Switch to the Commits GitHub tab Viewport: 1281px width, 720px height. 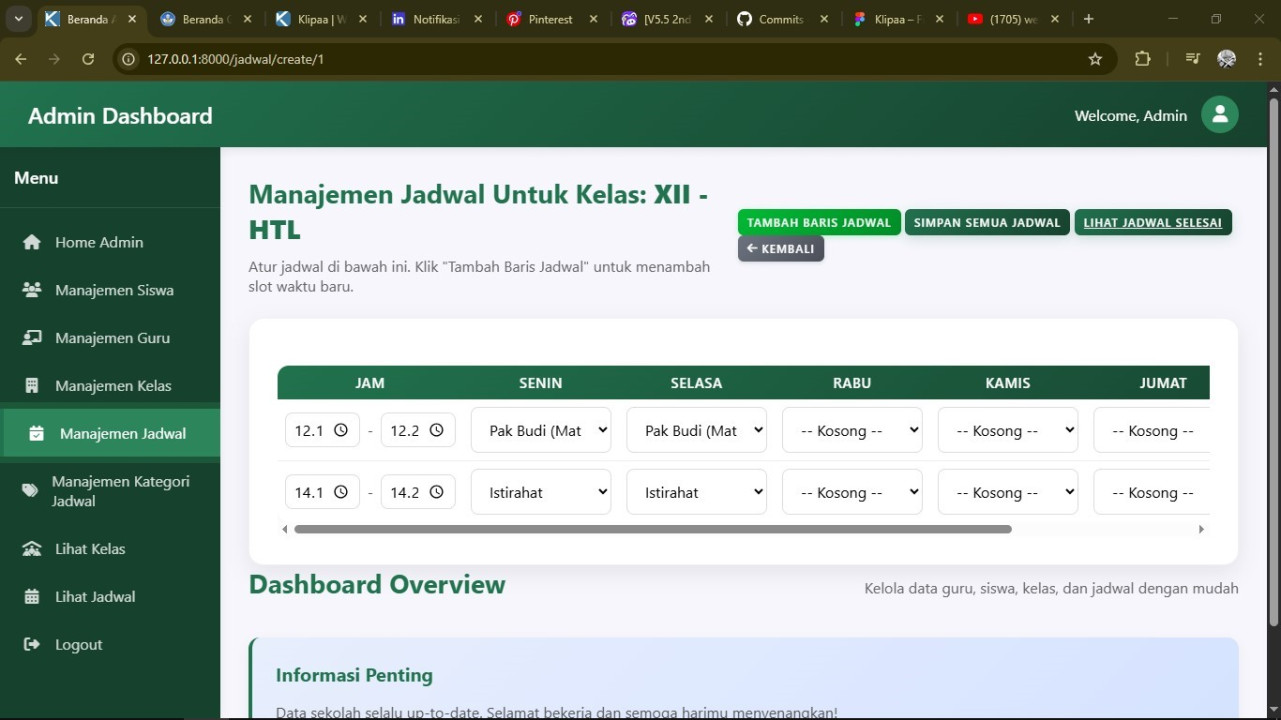pyautogui.click(x=780, y=19)
